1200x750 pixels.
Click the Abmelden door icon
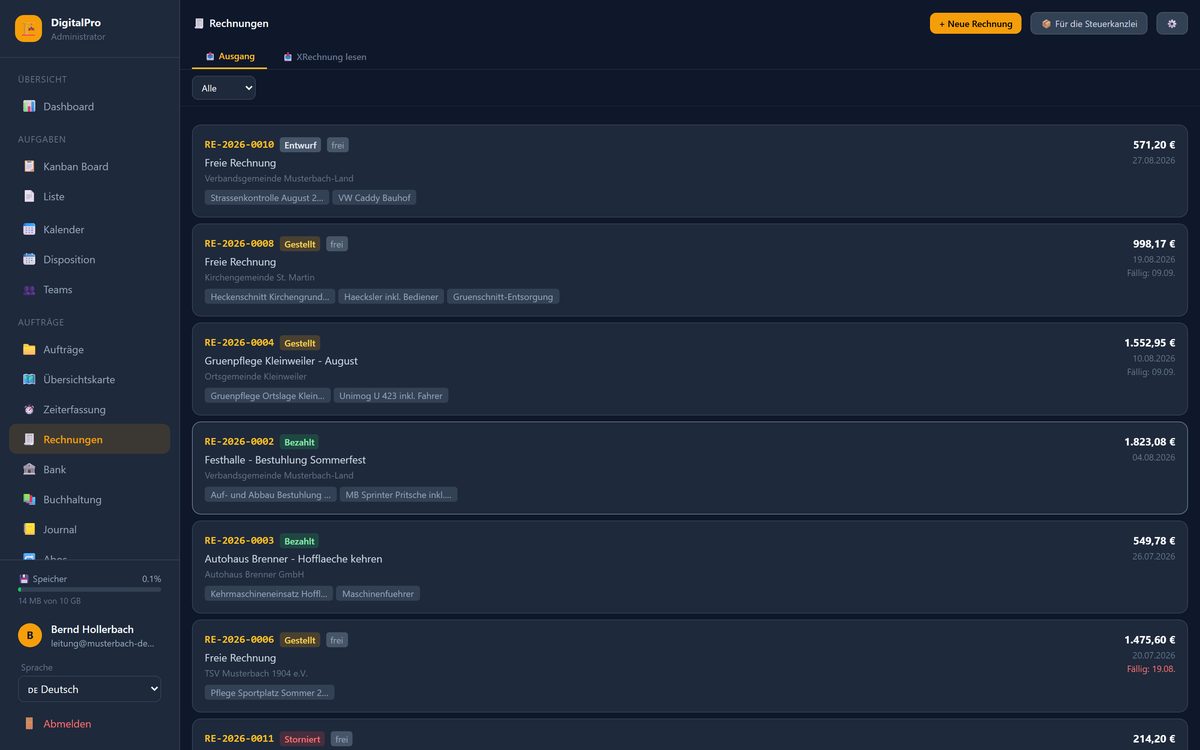29,724
